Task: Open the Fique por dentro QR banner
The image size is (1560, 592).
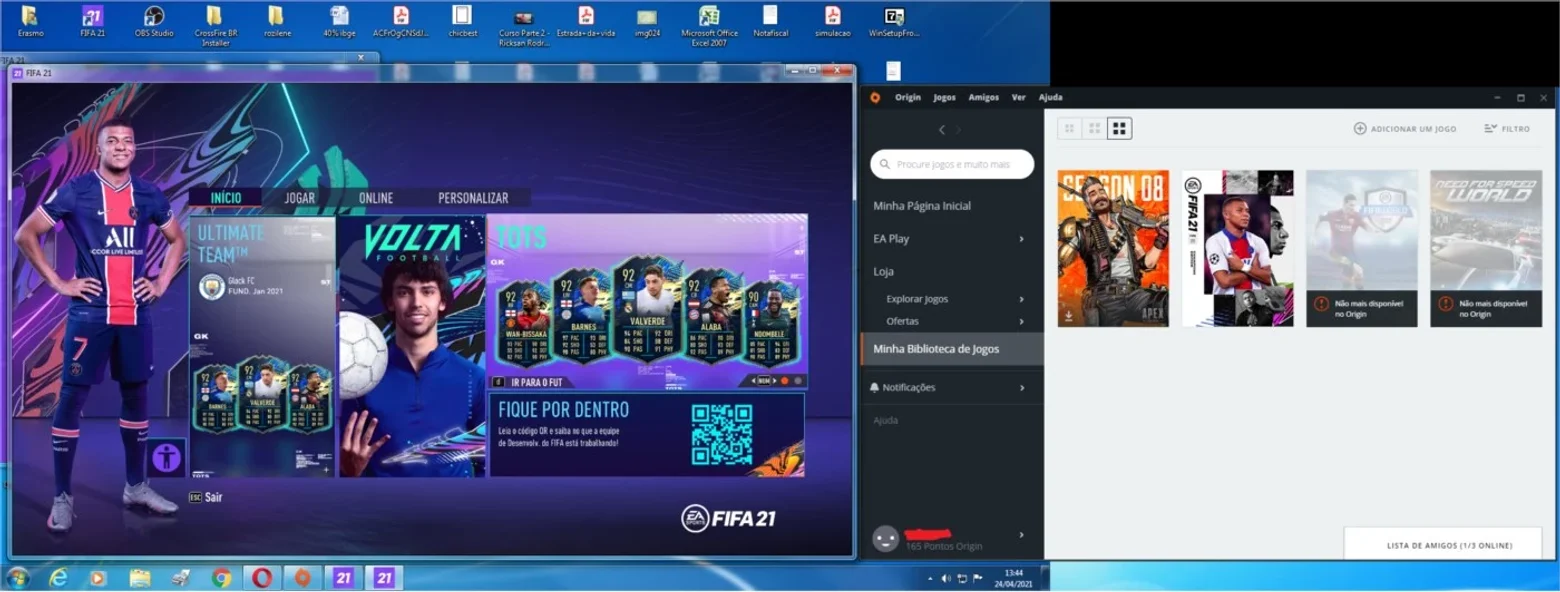Action: click(x=646, y=435)
